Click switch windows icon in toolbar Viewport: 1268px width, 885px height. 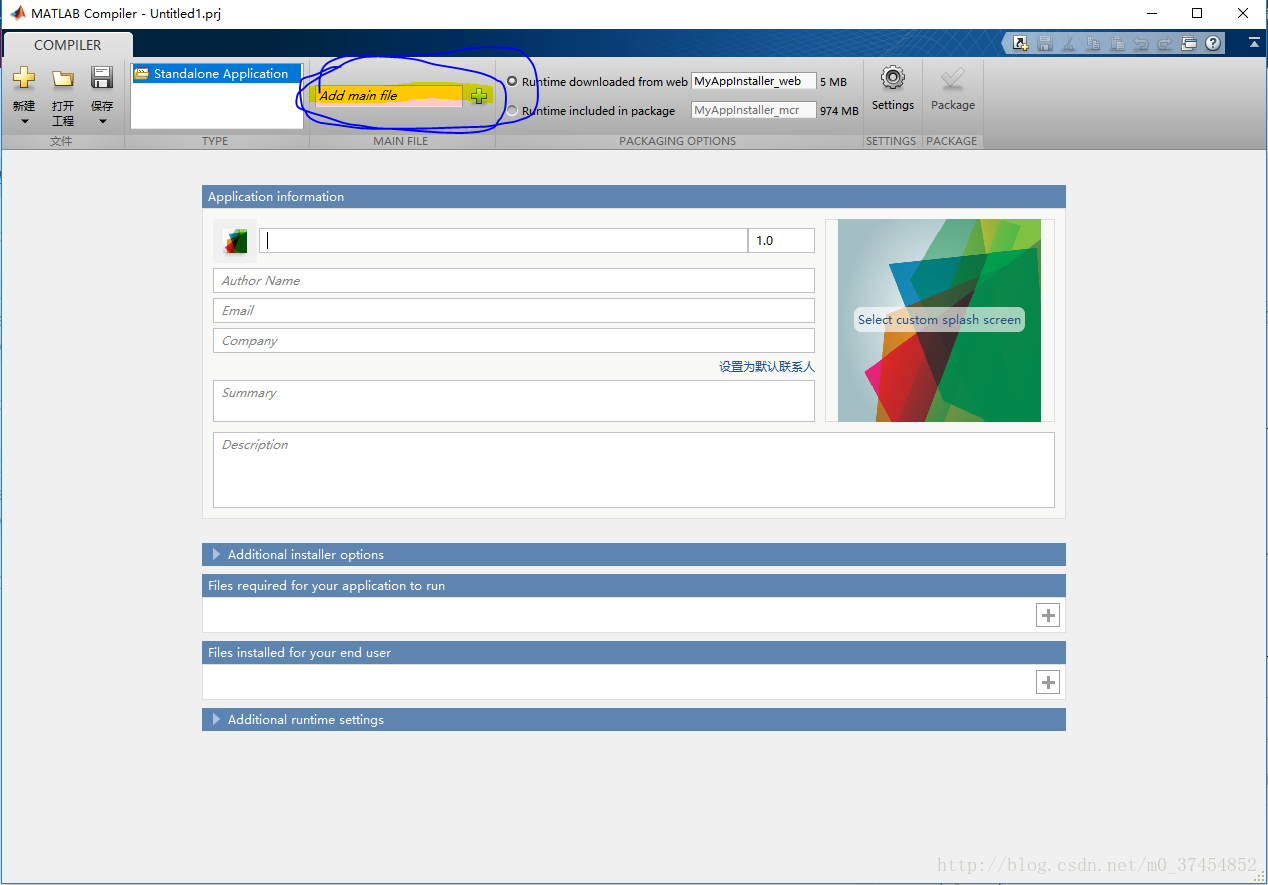tap(1189, 43)
